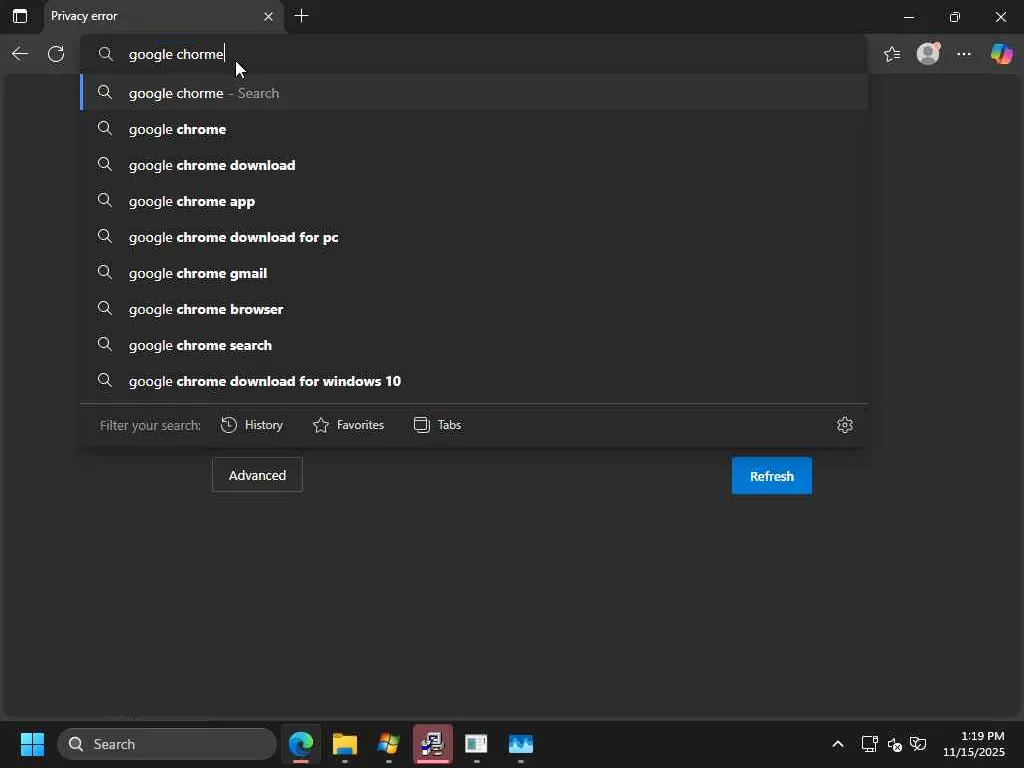Select 'google chorme - Search' suggestion
The height and width of the screenshot is (768, 1024).
point(474,93)
